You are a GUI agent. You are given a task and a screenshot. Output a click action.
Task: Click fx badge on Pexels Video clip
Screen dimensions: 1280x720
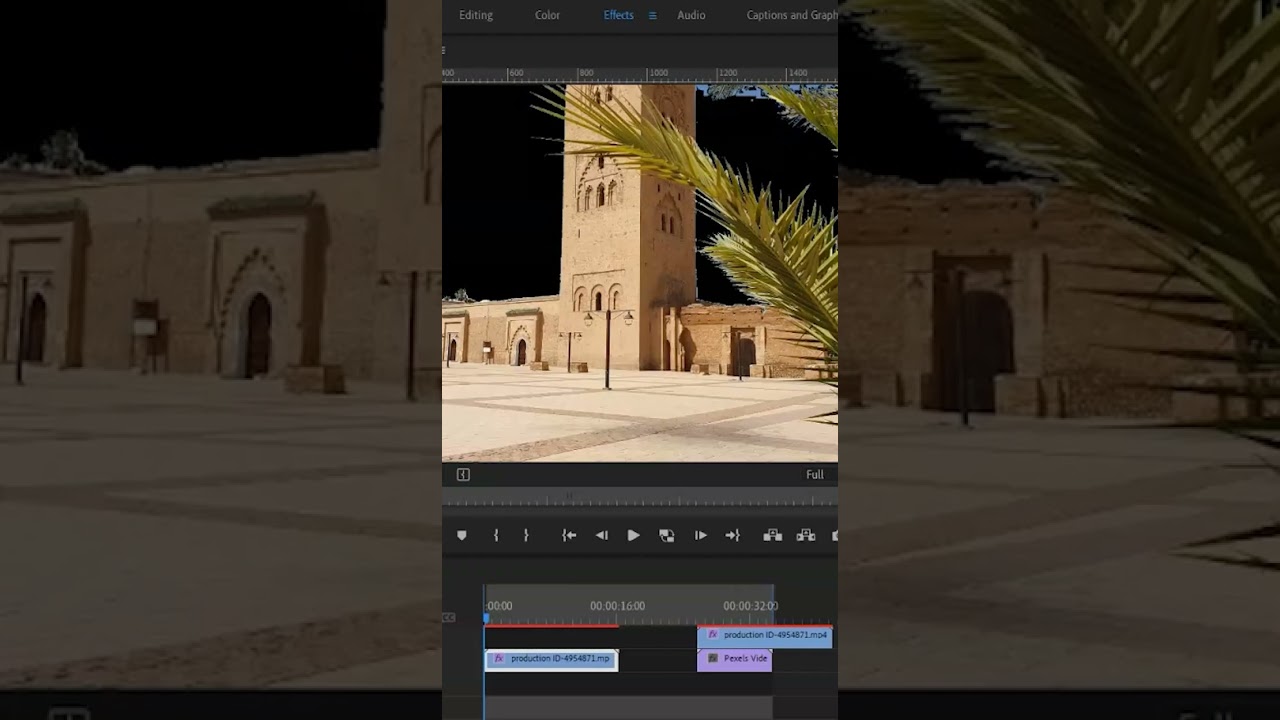click(713, 659)
